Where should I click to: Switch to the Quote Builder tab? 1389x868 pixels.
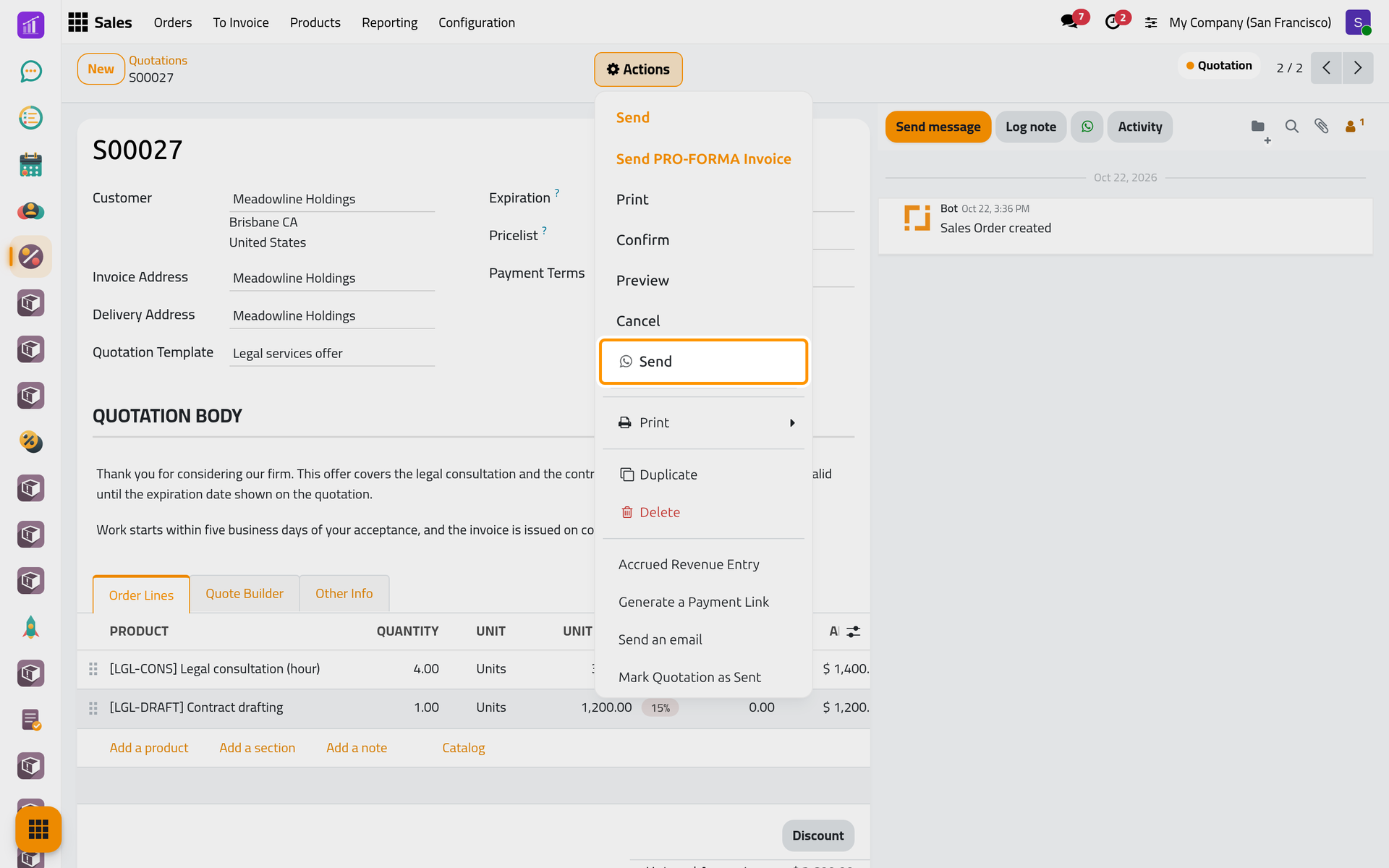(x=245, y=594)
